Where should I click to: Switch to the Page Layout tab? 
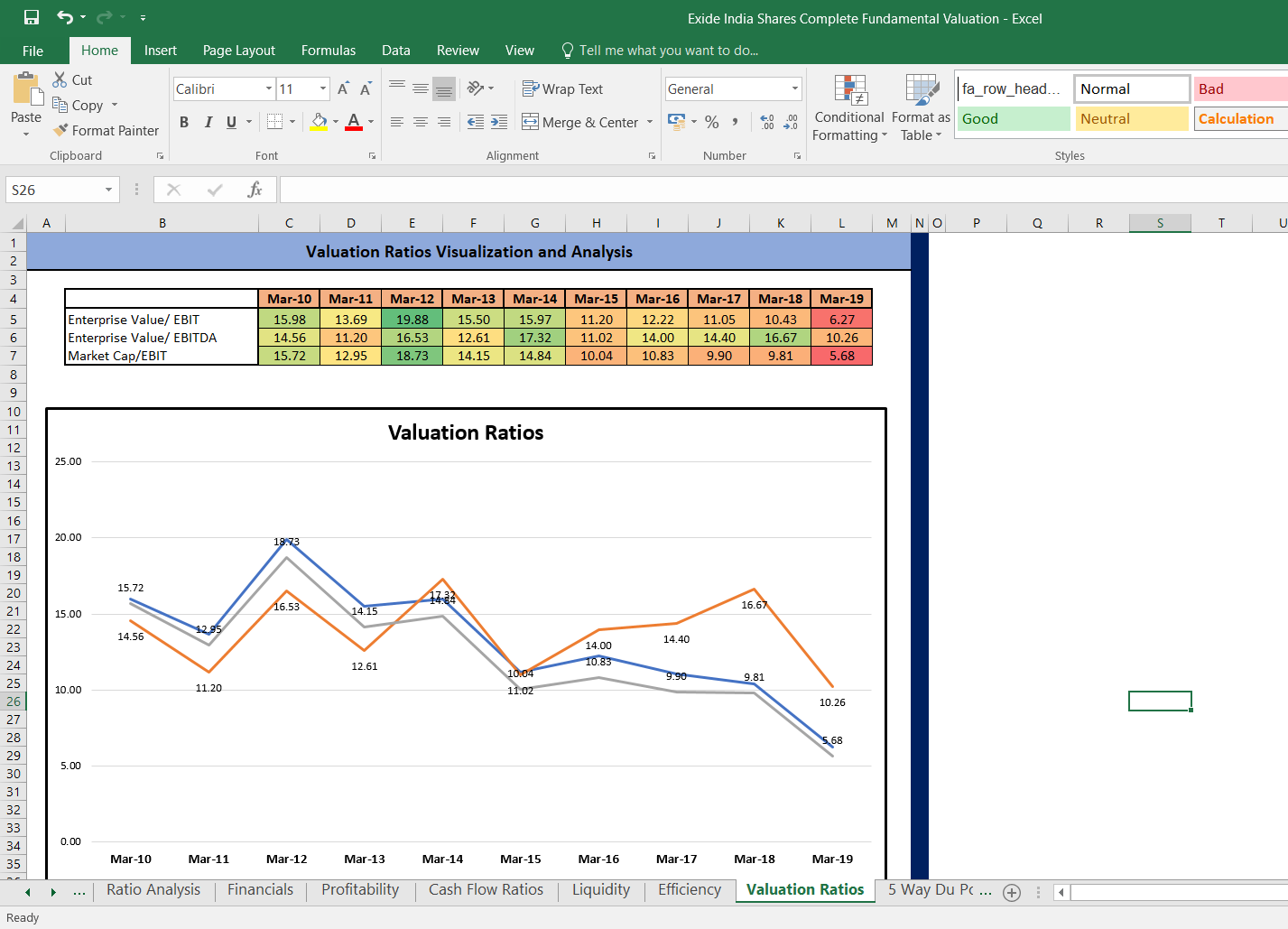(x=239, y=51)
